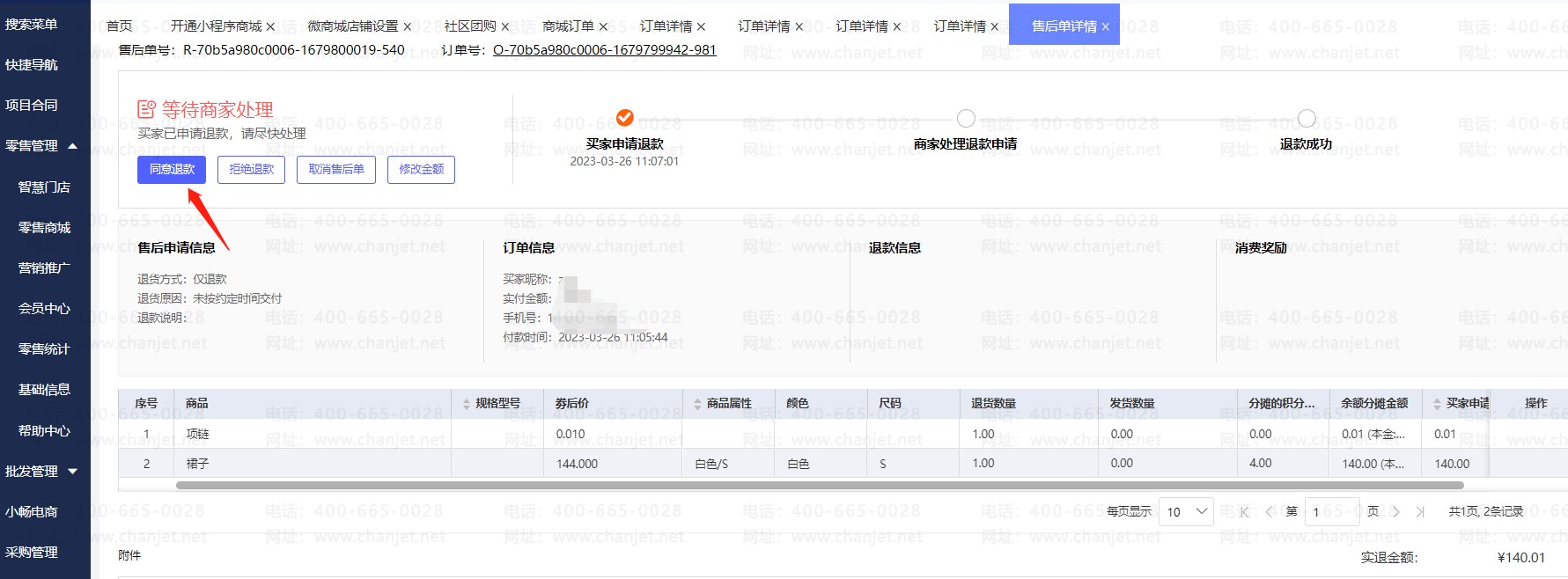Switch to the 商城订单 tab

pos(568,26)
